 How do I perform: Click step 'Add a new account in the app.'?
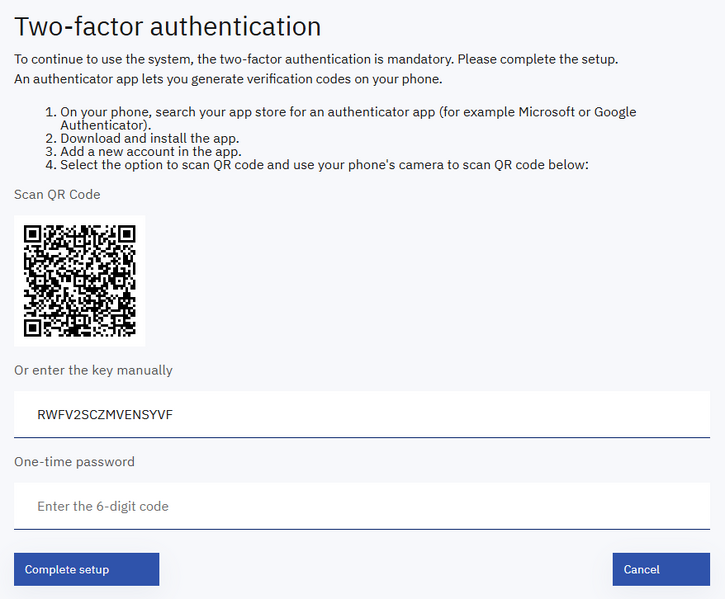(x=151, y=151)
